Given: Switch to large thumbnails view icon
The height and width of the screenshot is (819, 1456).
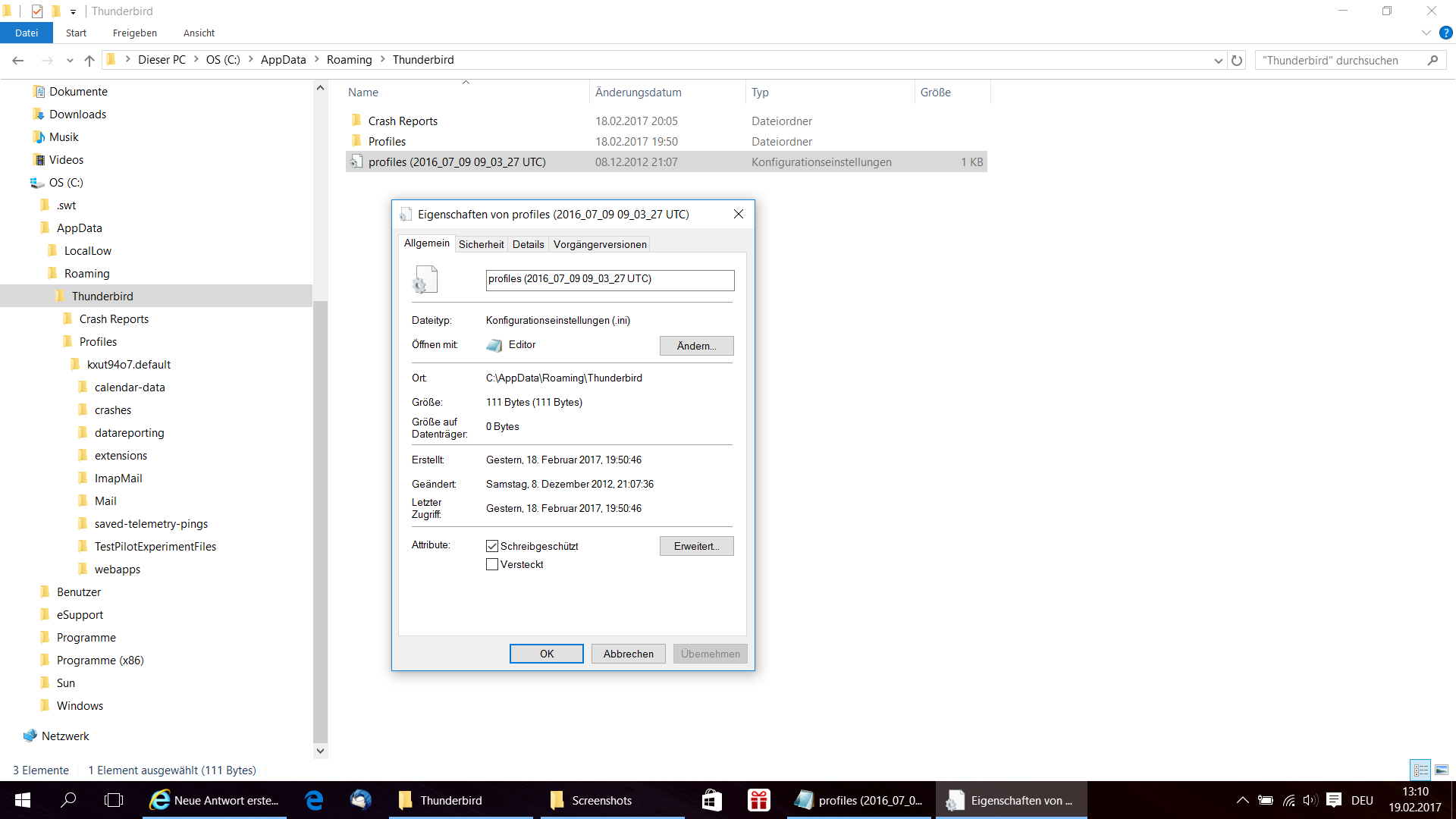Looking at the screenshot, I should tap(1442, 770).
